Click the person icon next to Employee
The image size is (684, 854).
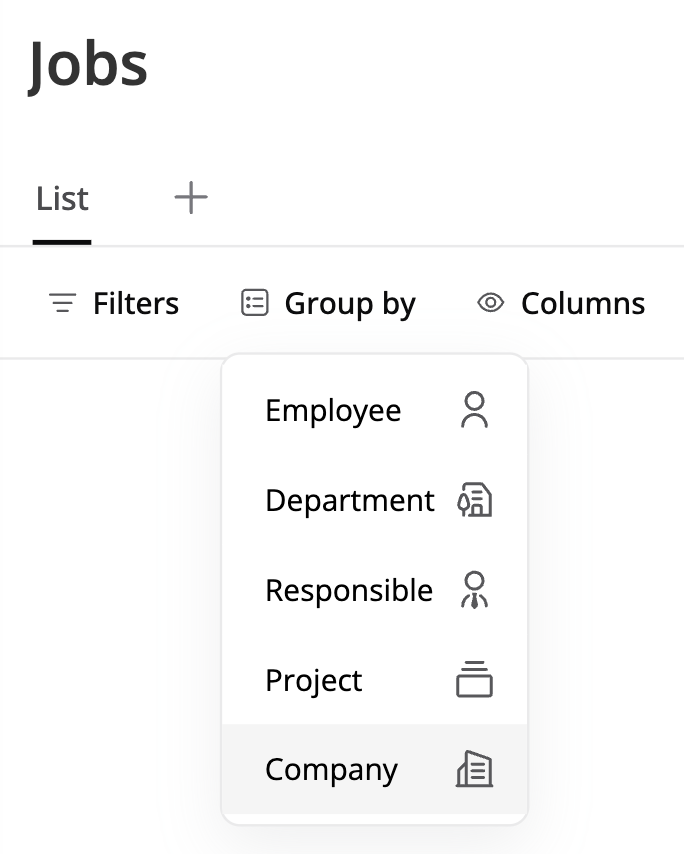(x=474, y=410)
